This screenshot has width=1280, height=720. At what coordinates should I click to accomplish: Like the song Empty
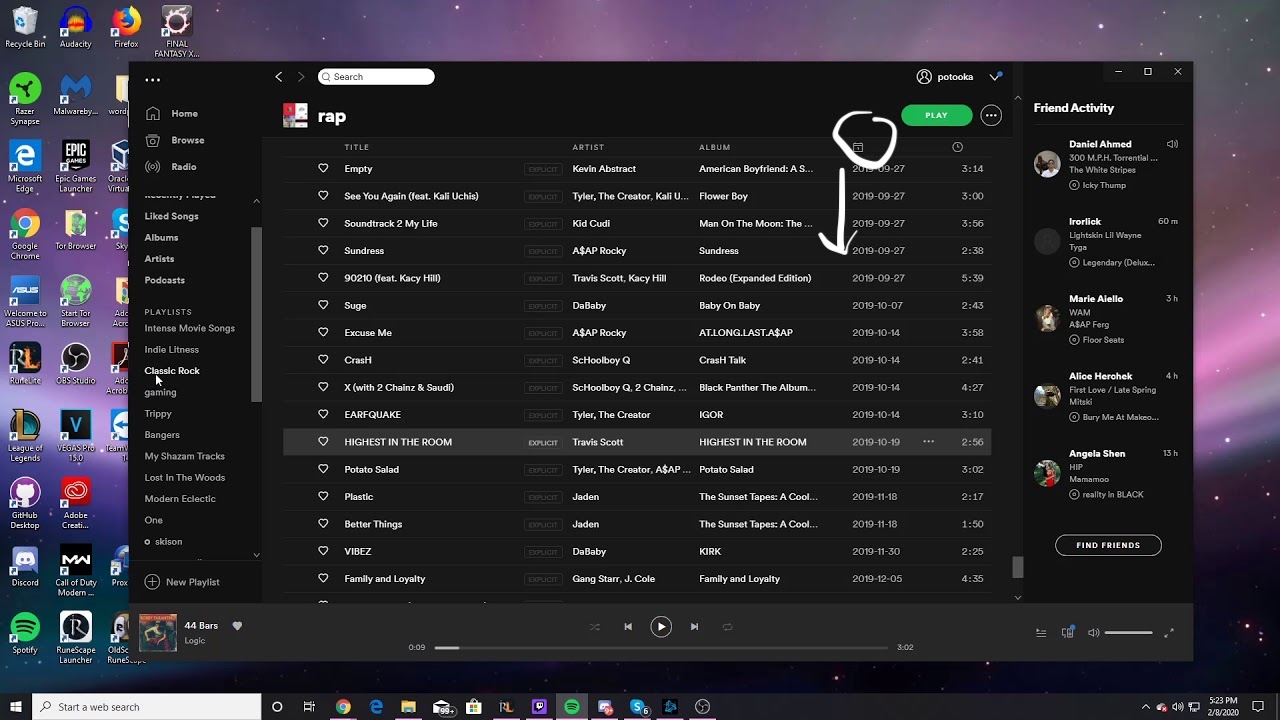[323, 169]
